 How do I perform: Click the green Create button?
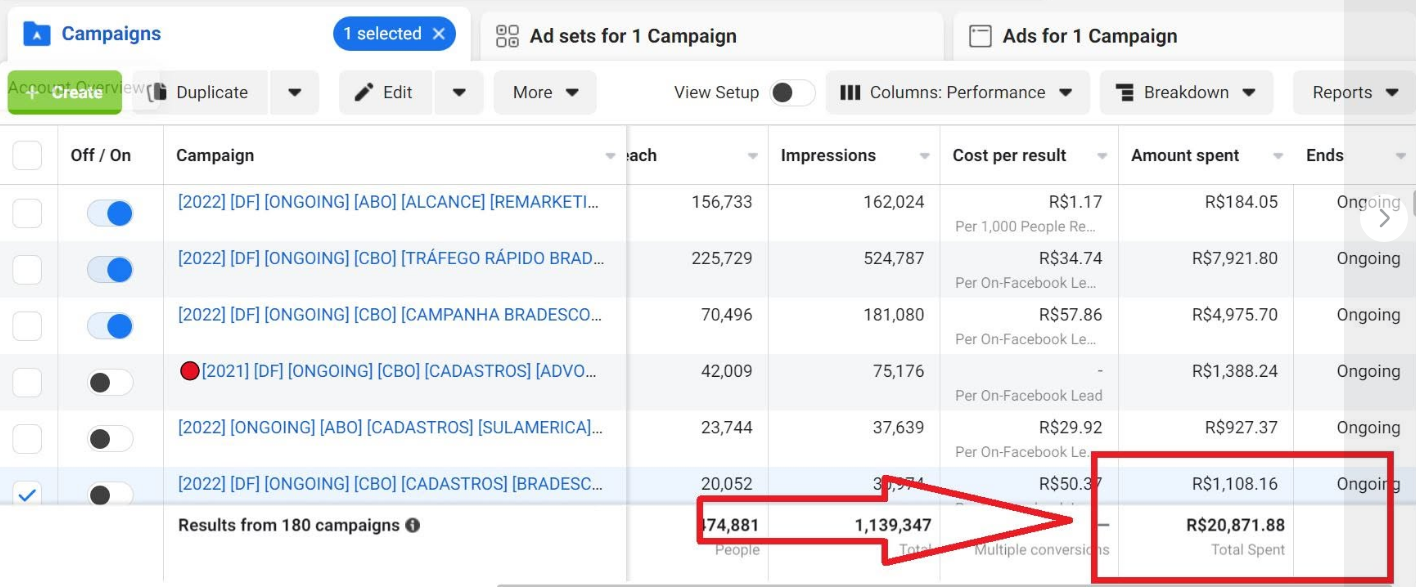tap(64, 92)
